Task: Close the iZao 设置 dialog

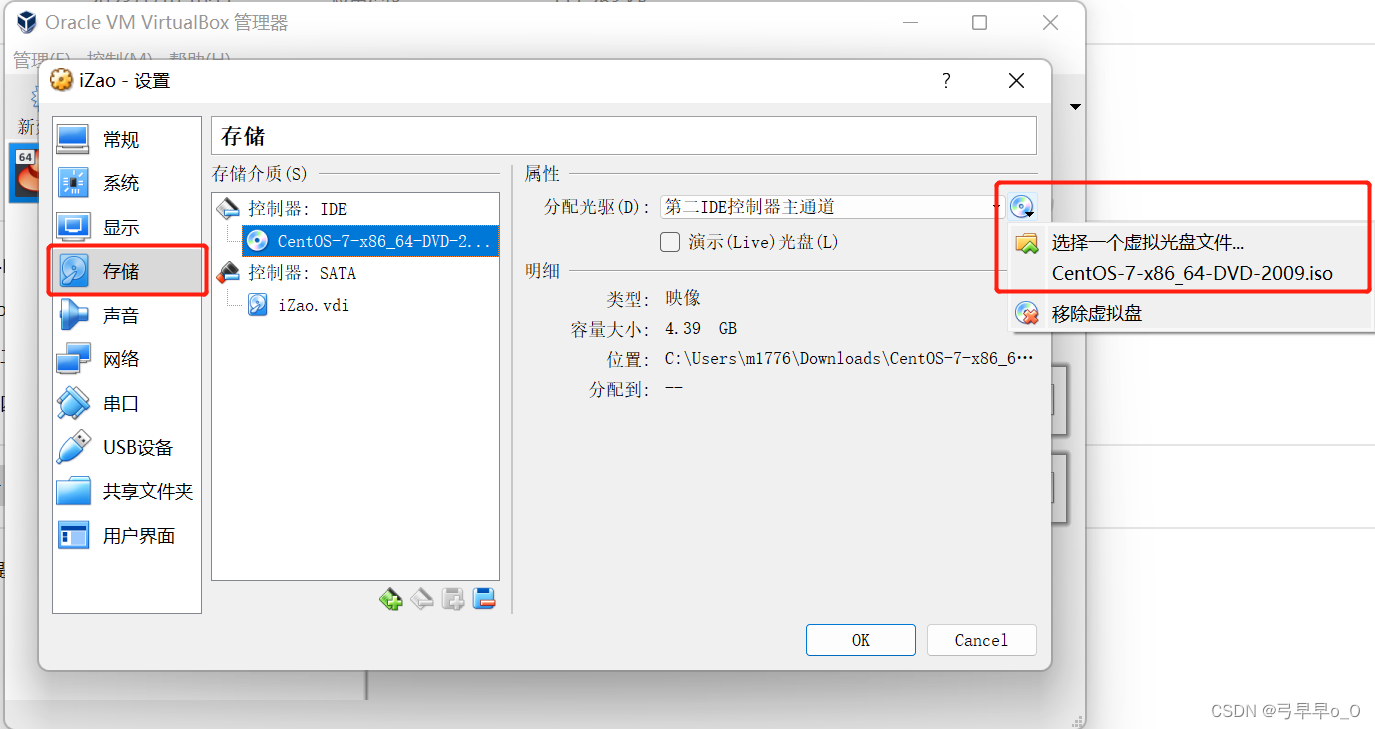Action: 1016,81
